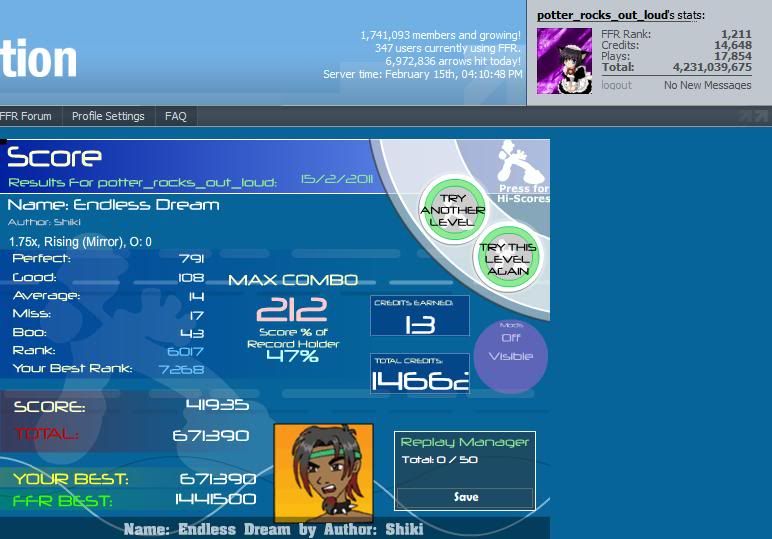Open Profile Settings in navigation bar

pos(108,116)
